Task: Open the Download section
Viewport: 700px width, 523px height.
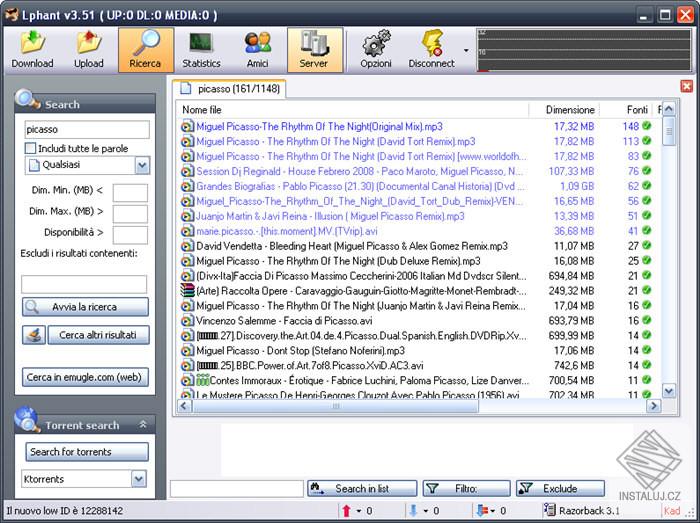Action: click(32, 50)
